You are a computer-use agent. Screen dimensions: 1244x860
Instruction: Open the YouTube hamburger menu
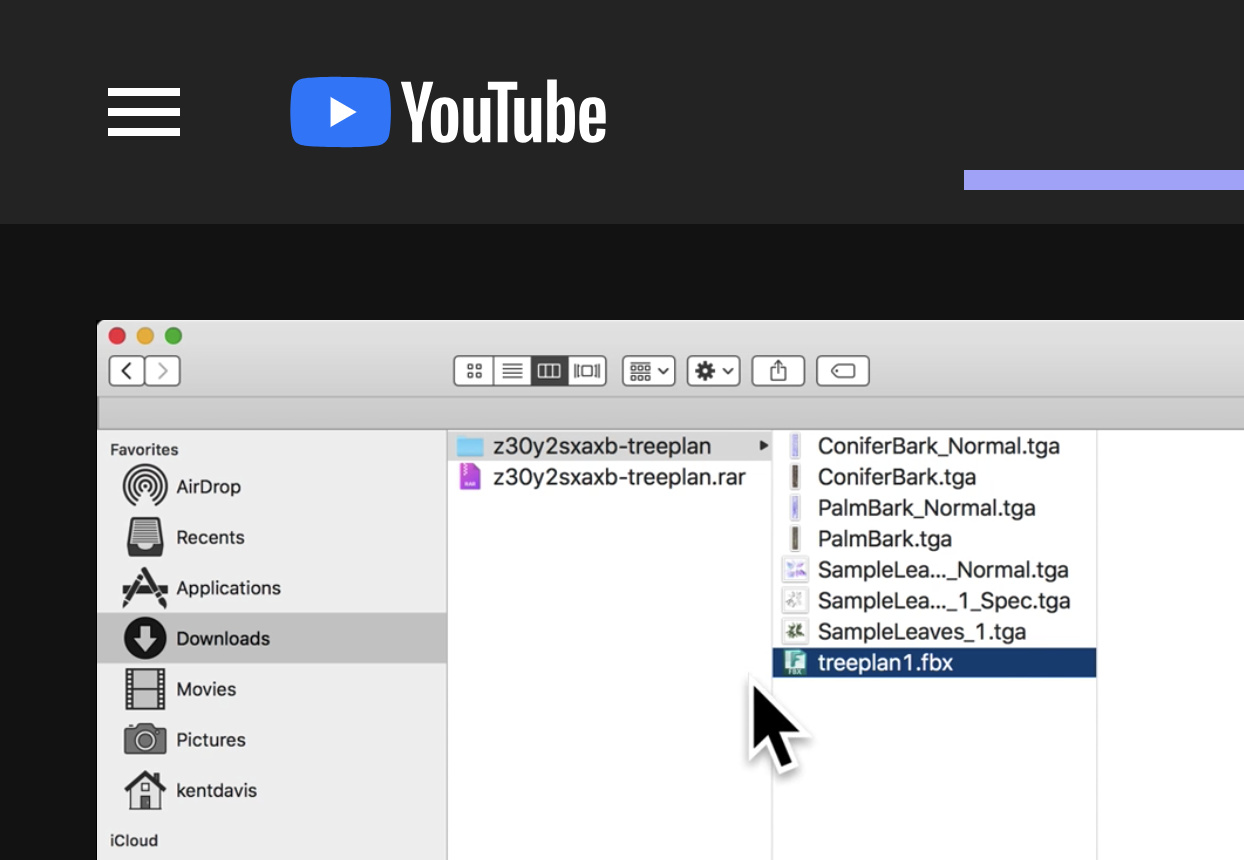[x=144, y=111]
